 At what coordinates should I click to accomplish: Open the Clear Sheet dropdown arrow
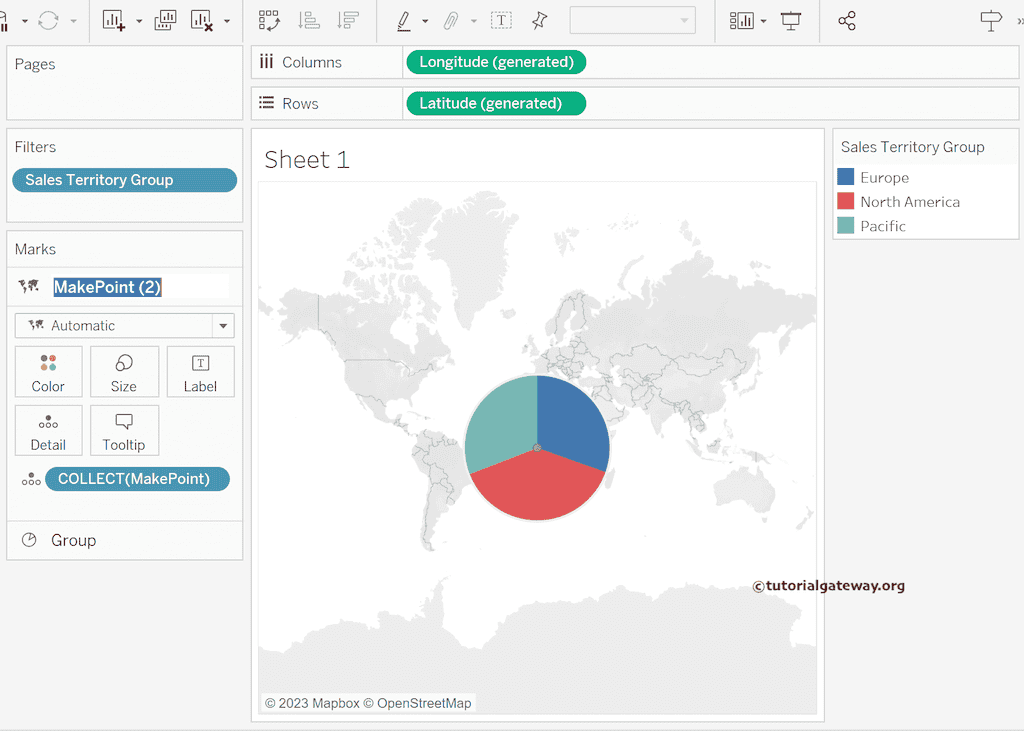227,21
